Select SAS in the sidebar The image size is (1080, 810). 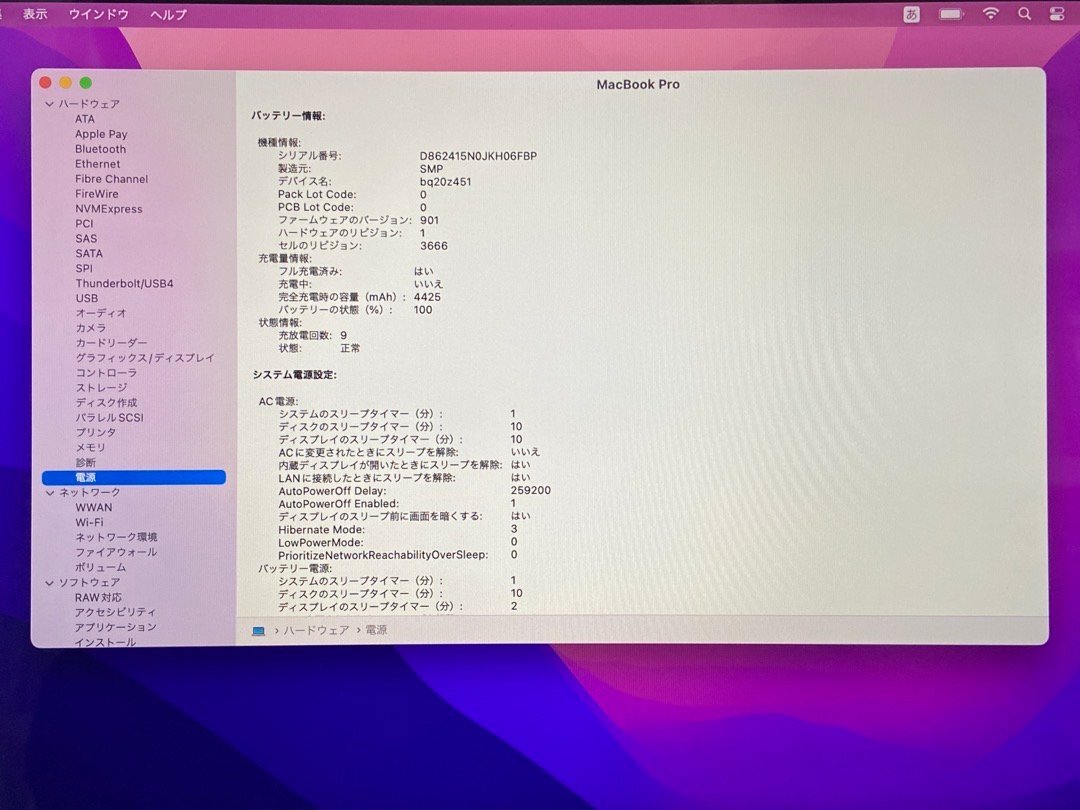click(x=86, y=239)
